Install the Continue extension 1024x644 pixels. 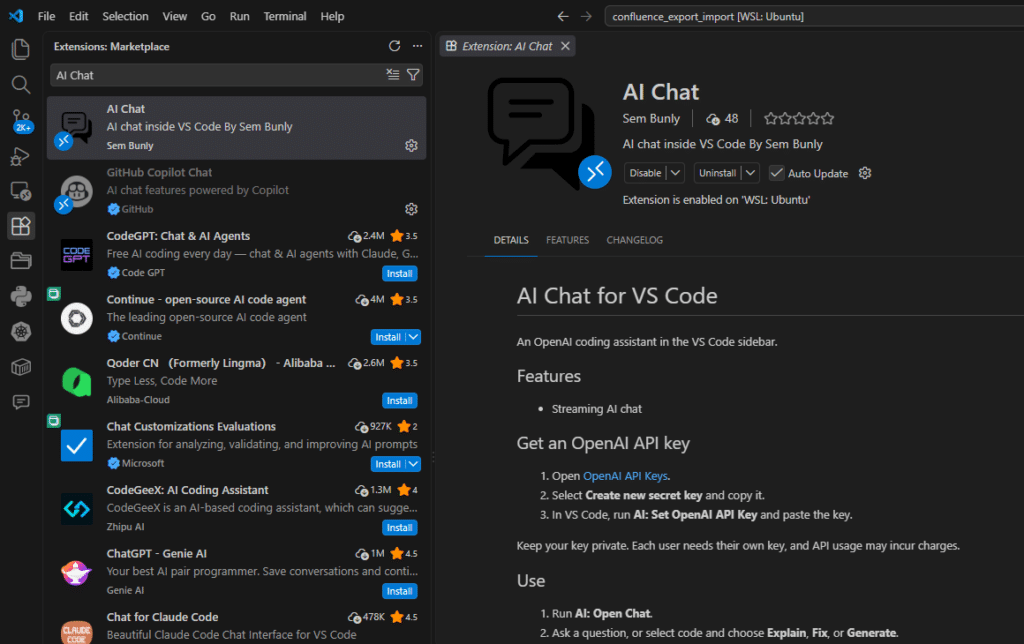(x=388, y=337)
